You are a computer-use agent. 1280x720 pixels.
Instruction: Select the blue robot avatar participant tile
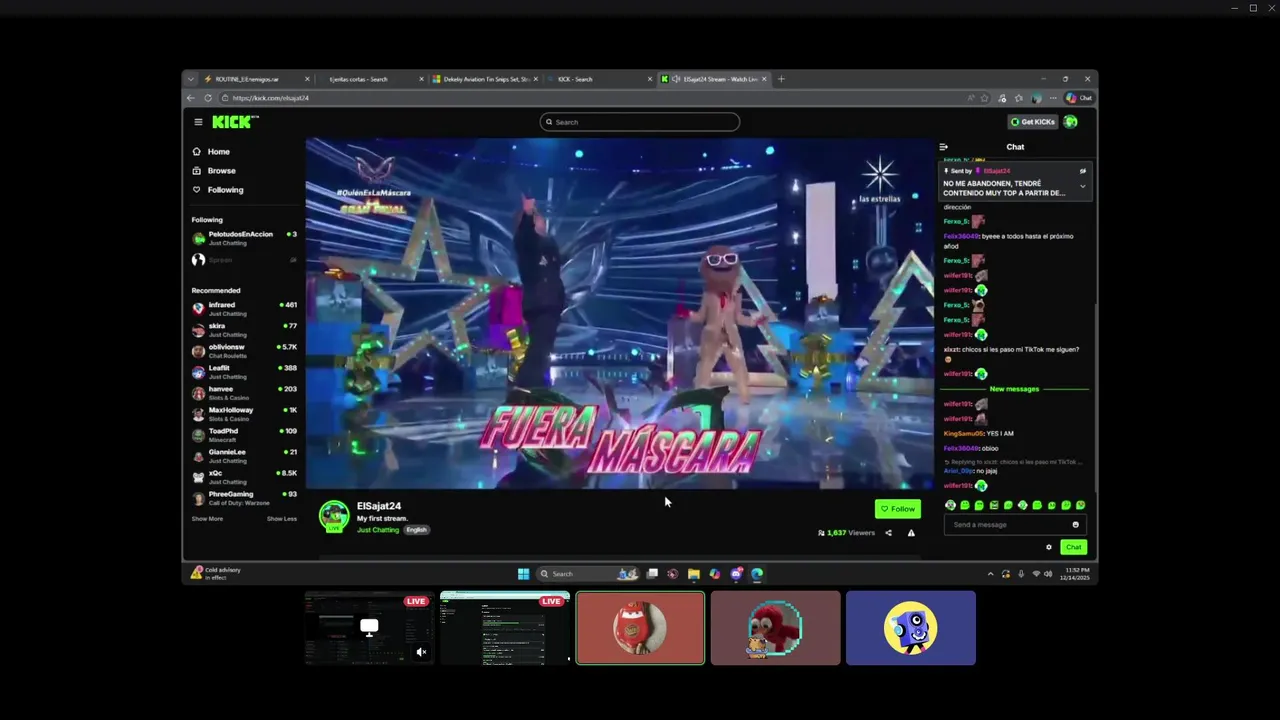[911, 628]
